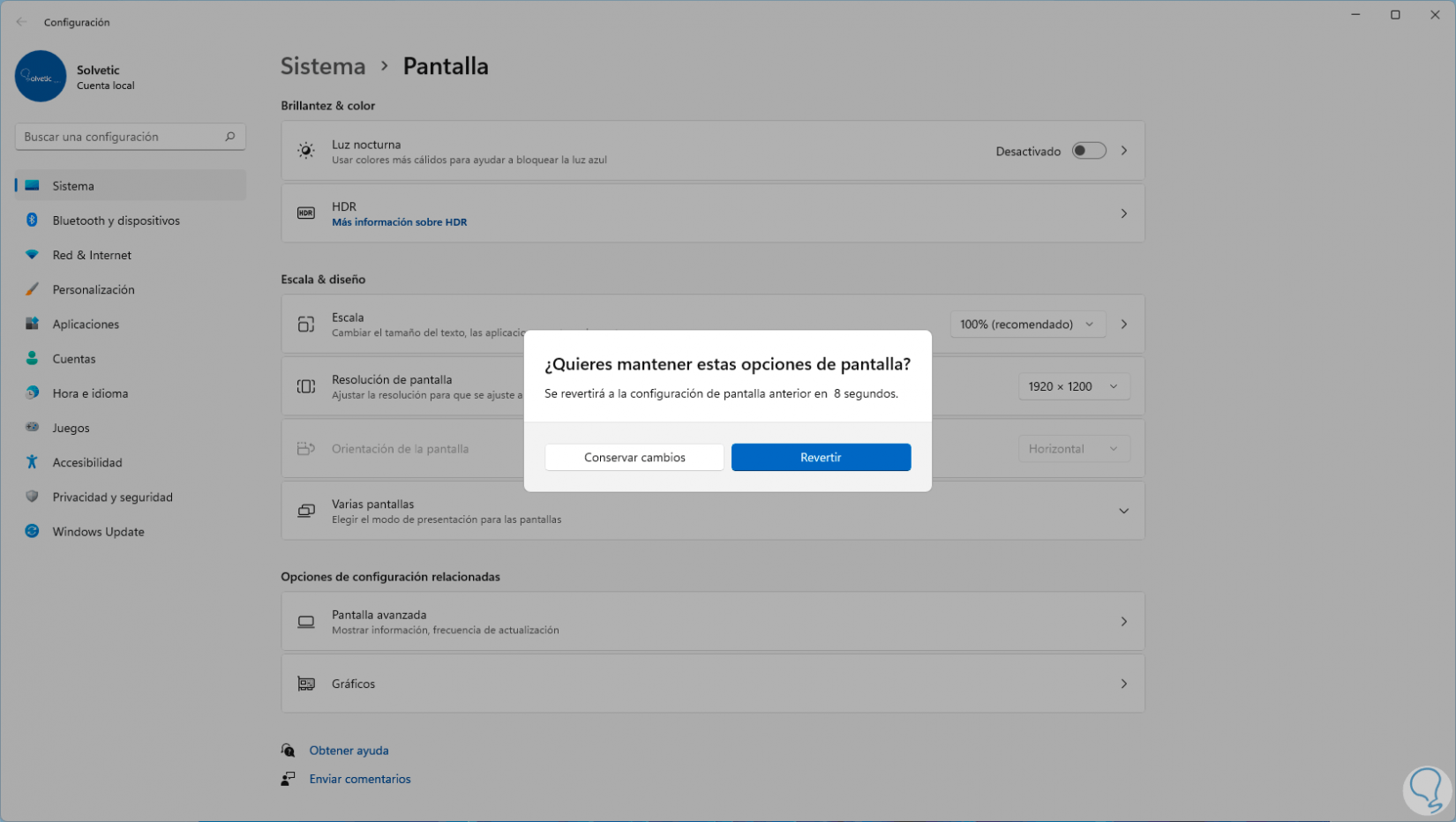Screen dimensions: 1456x822
Task: Open the Obtener ayuda link
Action: click(349, 751)
